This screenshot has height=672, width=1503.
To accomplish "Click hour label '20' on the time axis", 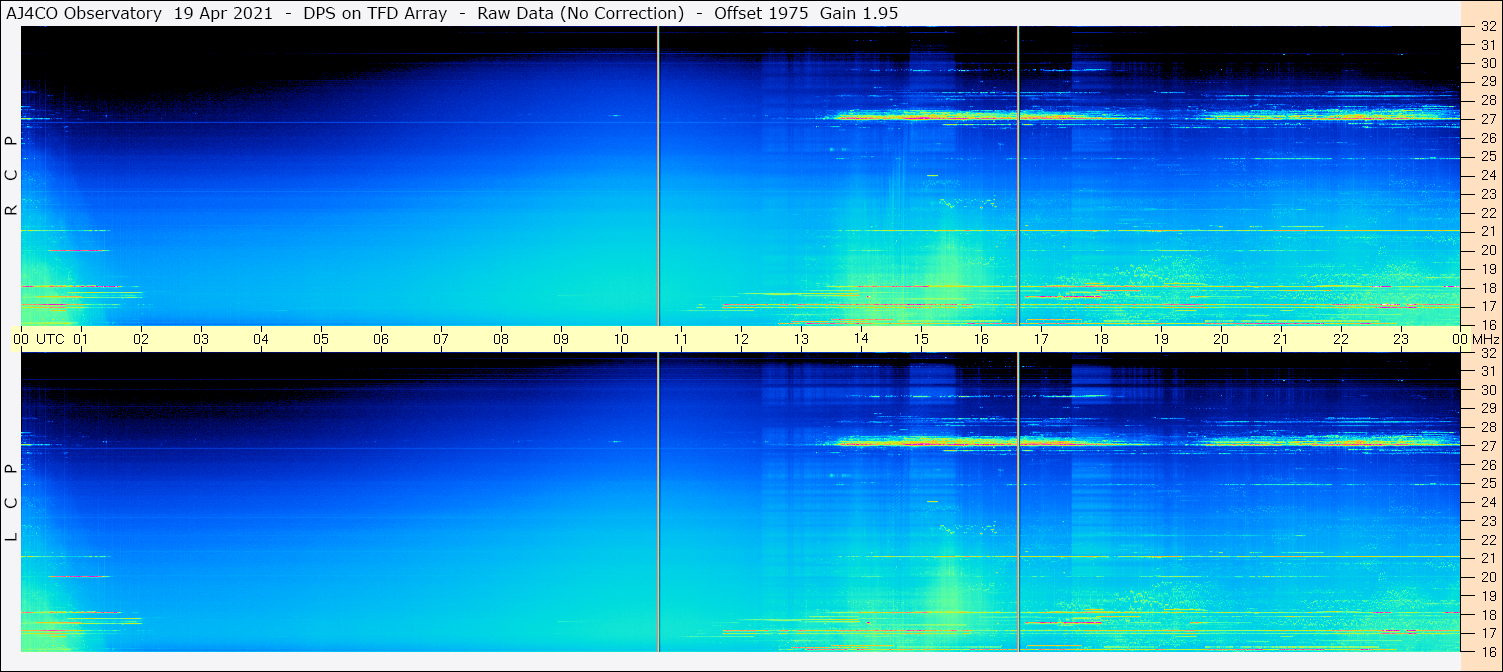I will [1221, 339].
